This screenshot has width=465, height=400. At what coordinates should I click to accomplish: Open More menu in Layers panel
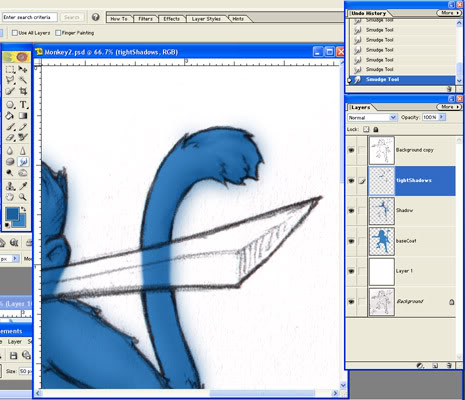[x=449, y=107]
